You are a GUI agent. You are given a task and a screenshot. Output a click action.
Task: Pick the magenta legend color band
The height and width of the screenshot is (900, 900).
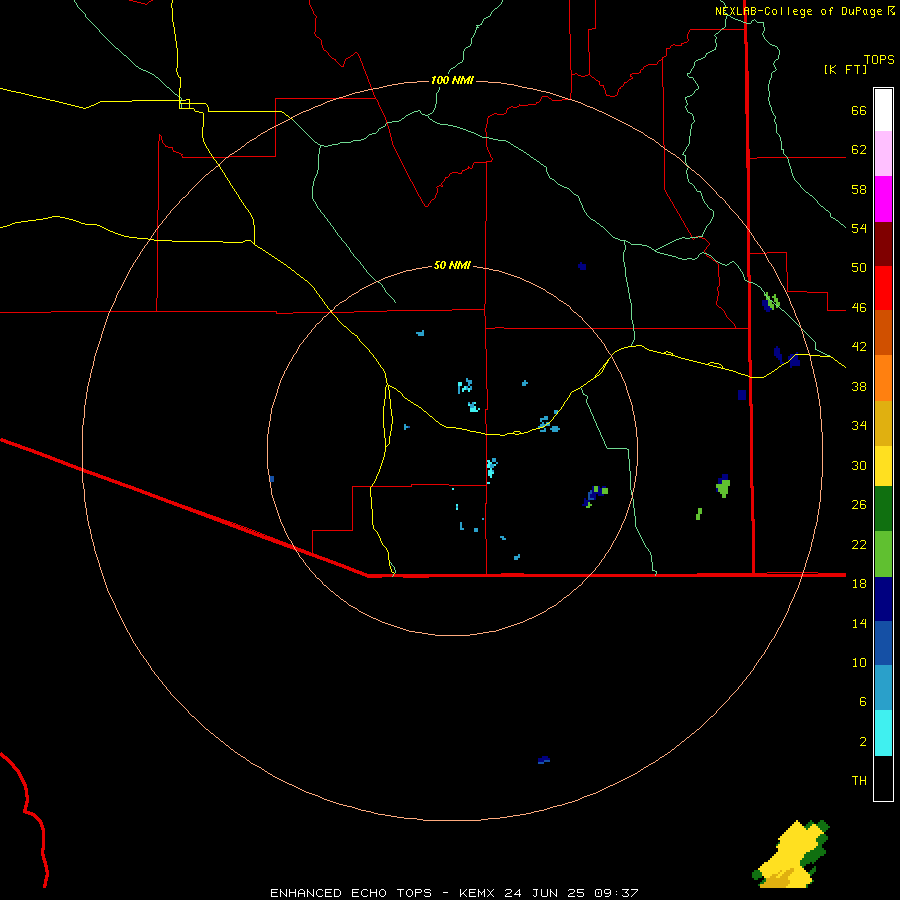pos(883,199)
